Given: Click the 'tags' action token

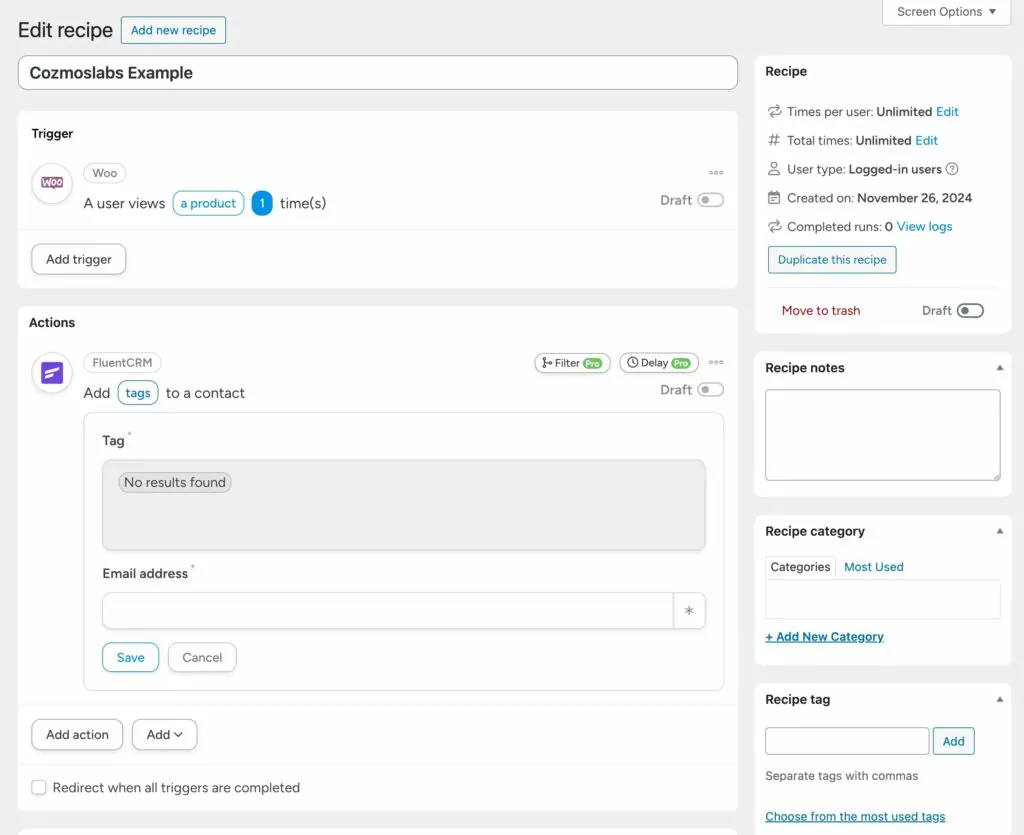Looking at the screenshot, I should point(138,393).
